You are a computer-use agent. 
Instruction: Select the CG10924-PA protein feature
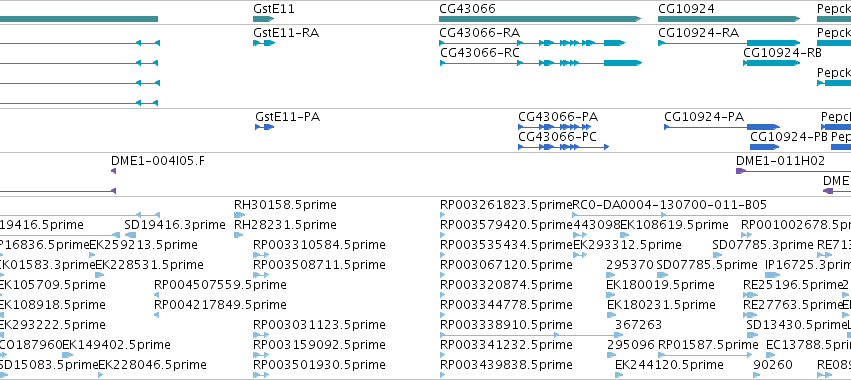coord(722,127)
